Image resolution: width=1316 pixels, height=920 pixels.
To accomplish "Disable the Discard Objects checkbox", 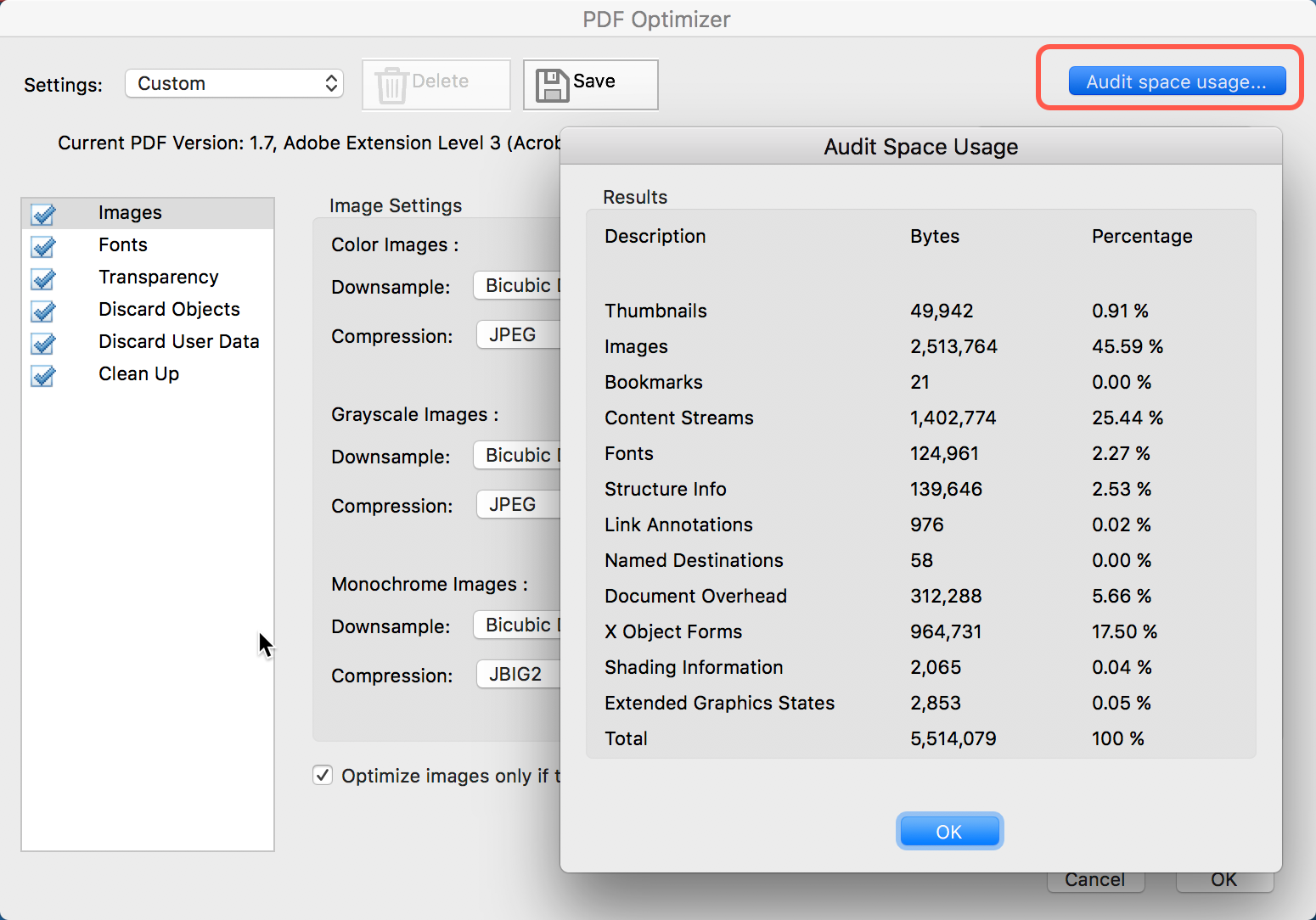I will coord(43,311).
